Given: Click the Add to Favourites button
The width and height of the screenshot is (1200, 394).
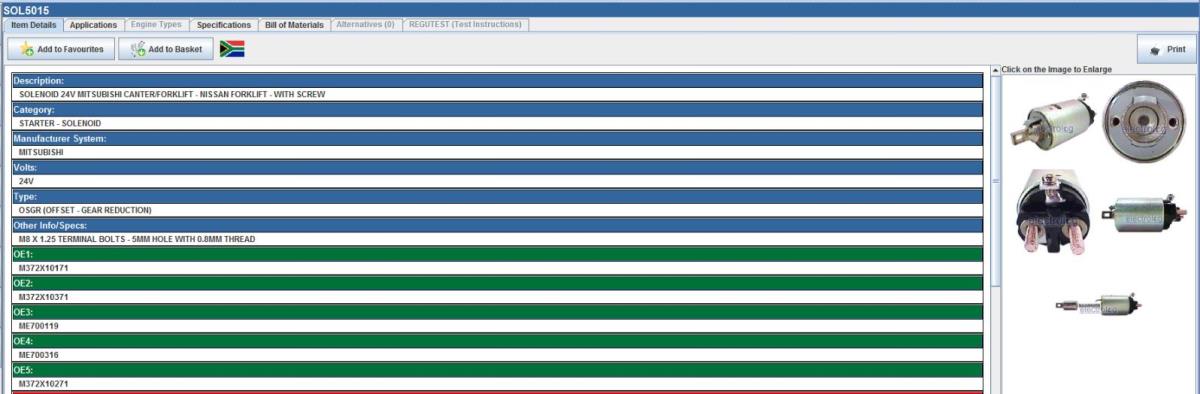Looking at the screenshot, I should 60,49.
